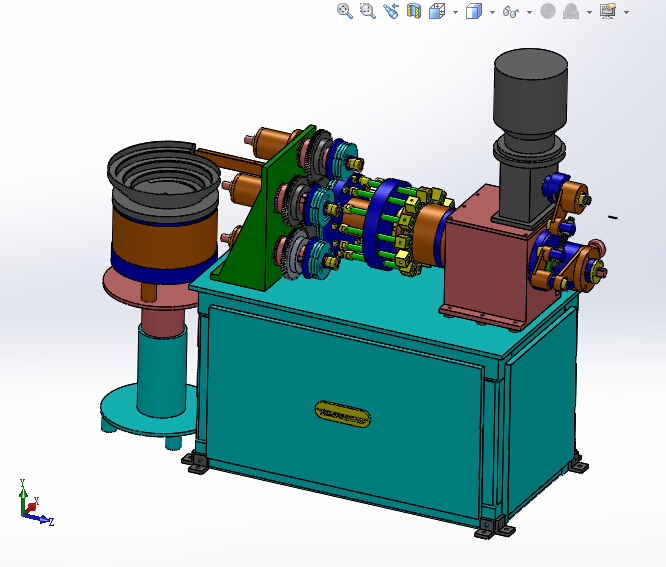Select the red X axis of the triad
Image resolution: width=666 pixels, height=567 pixels.
coord(33,505)
